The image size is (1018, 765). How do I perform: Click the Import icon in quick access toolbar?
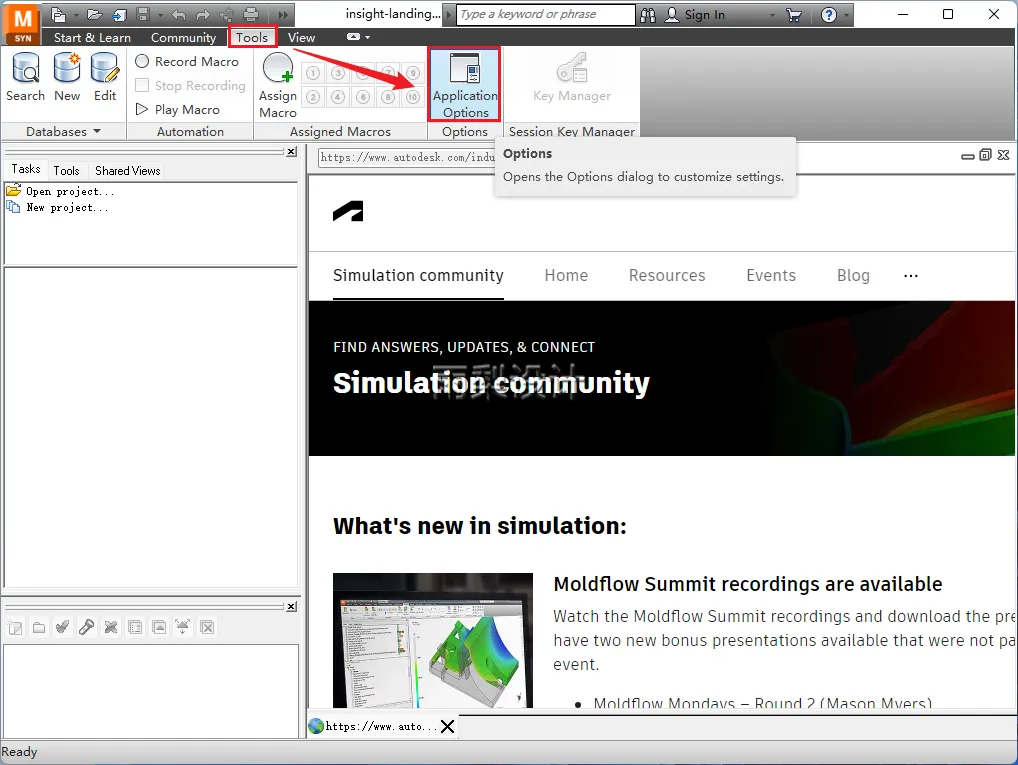(119, 14)
